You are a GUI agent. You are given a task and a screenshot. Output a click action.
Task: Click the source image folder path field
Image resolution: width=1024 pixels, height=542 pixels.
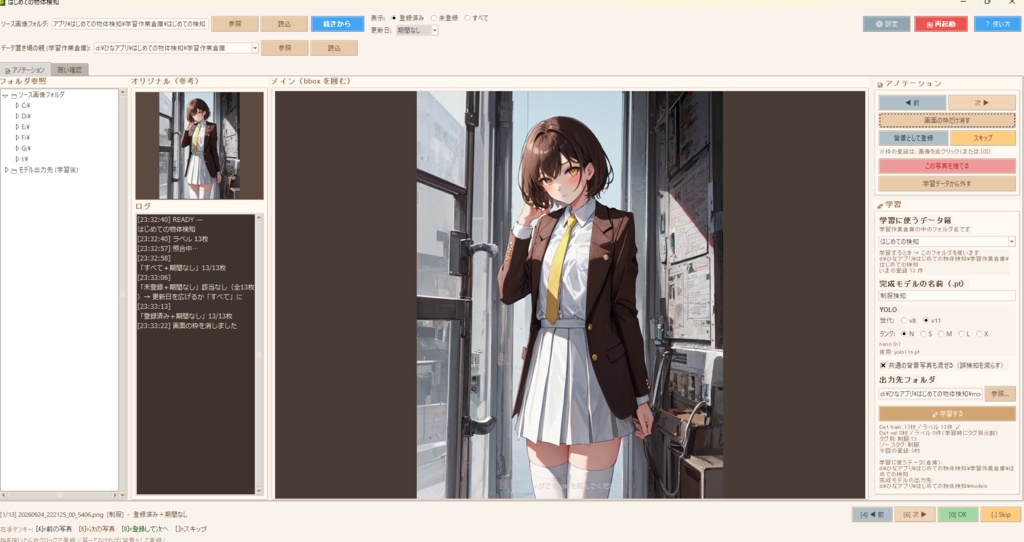(x=130, y=24)
